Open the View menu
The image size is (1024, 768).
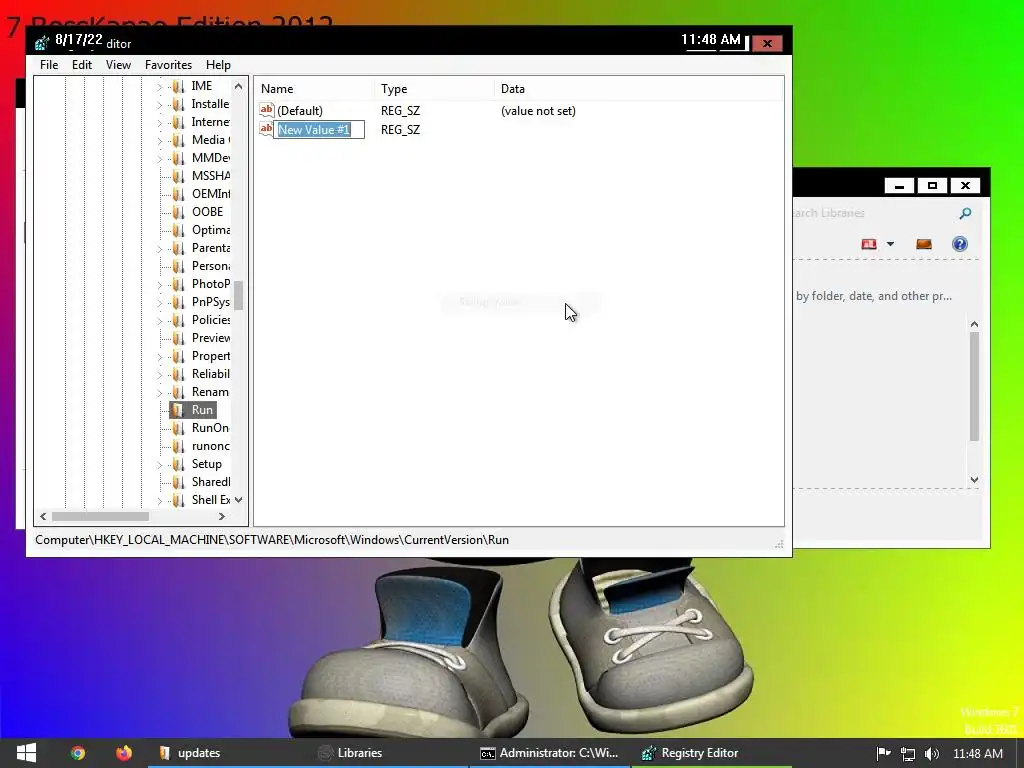point(118,65)
